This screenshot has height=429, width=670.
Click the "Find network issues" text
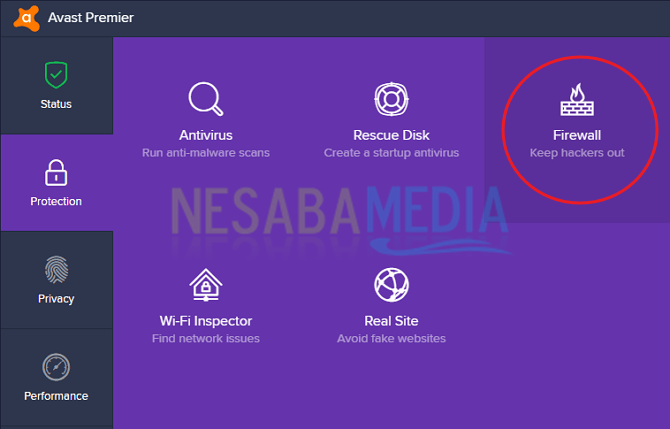click(x=206, y=339)
